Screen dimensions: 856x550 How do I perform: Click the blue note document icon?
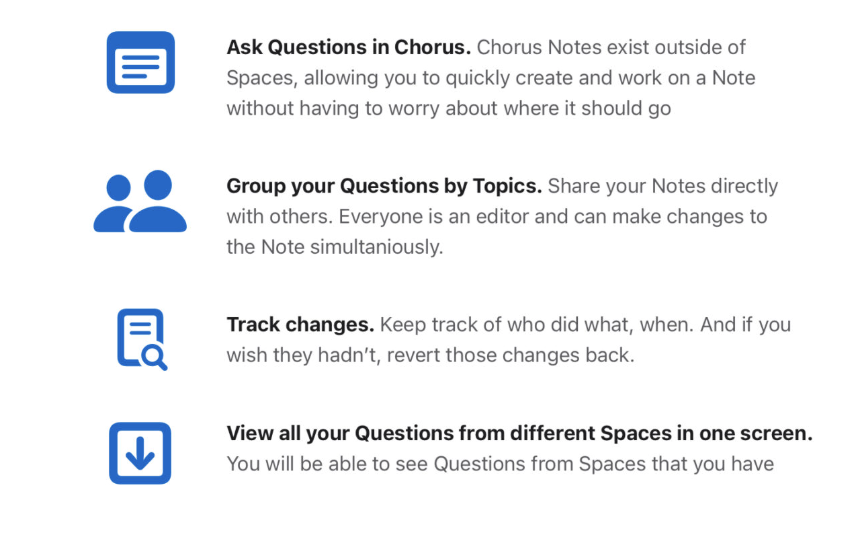pyautogui.click(x=140, y=62)
